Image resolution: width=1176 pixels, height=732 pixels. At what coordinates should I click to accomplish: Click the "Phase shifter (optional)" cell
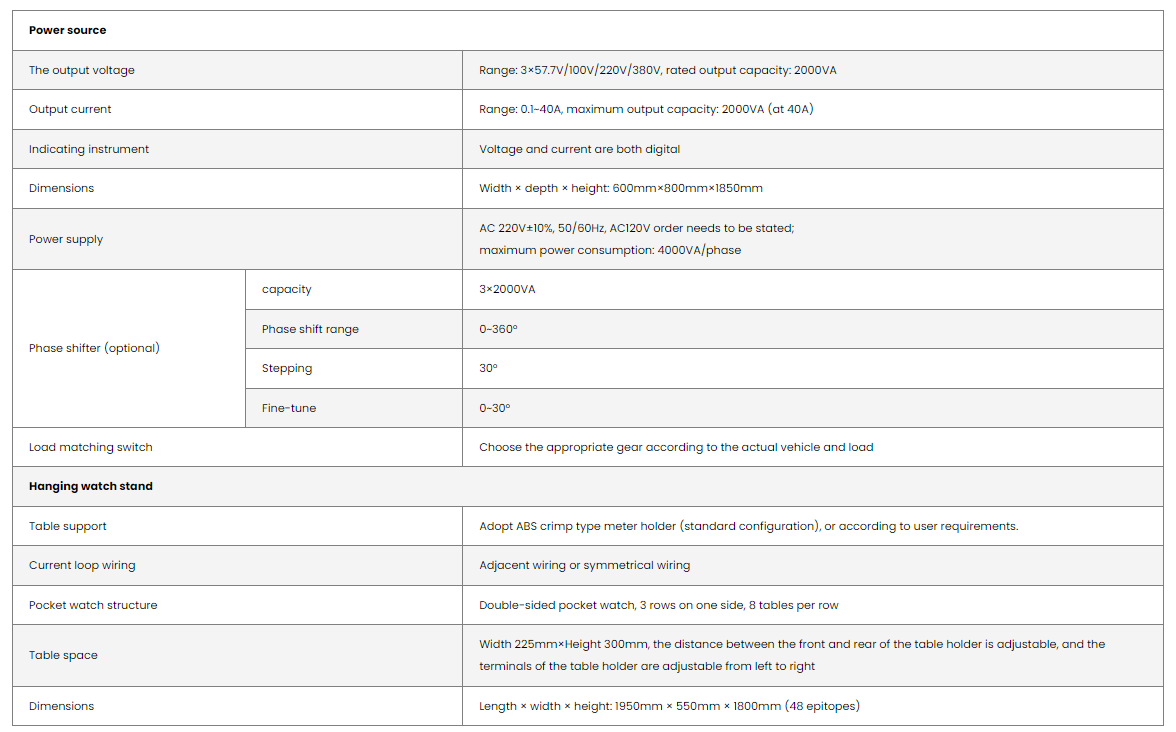(x=94, y=348)
